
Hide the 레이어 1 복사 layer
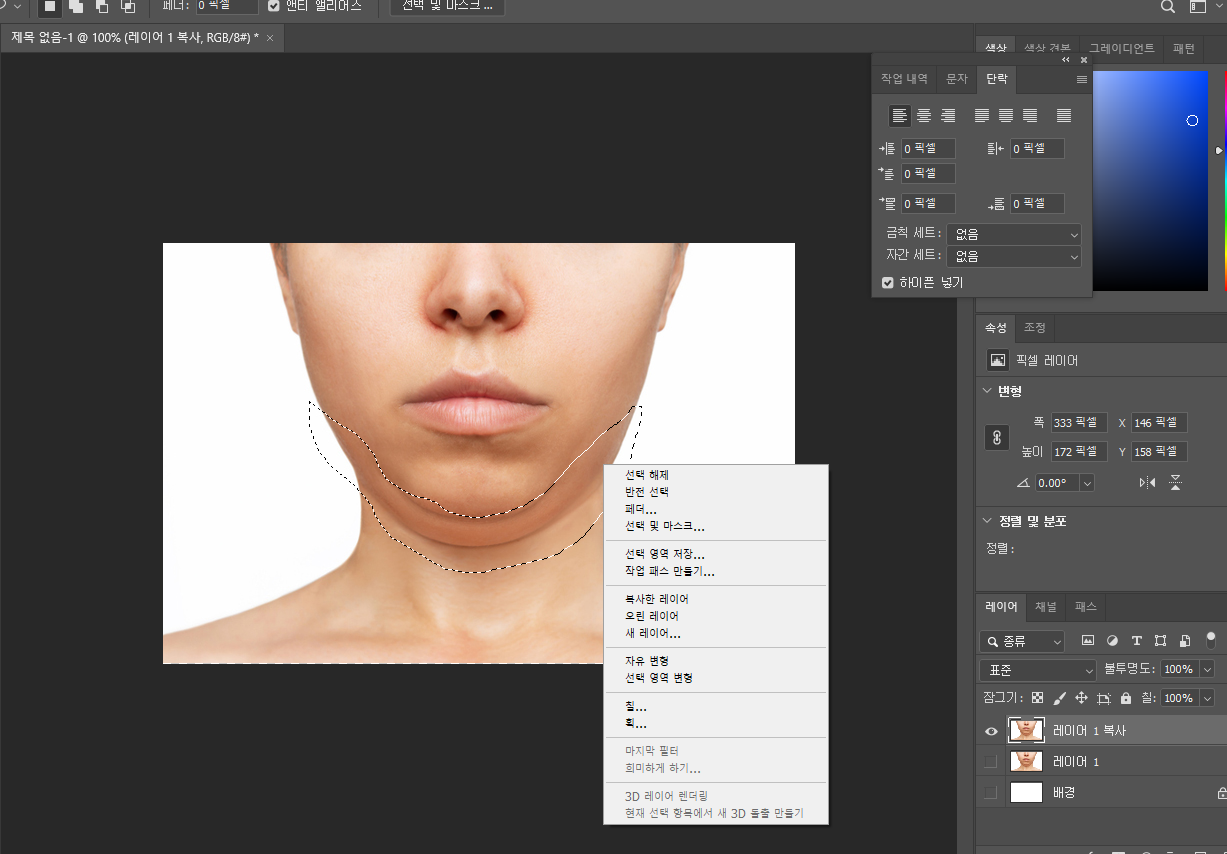point(990,731)
